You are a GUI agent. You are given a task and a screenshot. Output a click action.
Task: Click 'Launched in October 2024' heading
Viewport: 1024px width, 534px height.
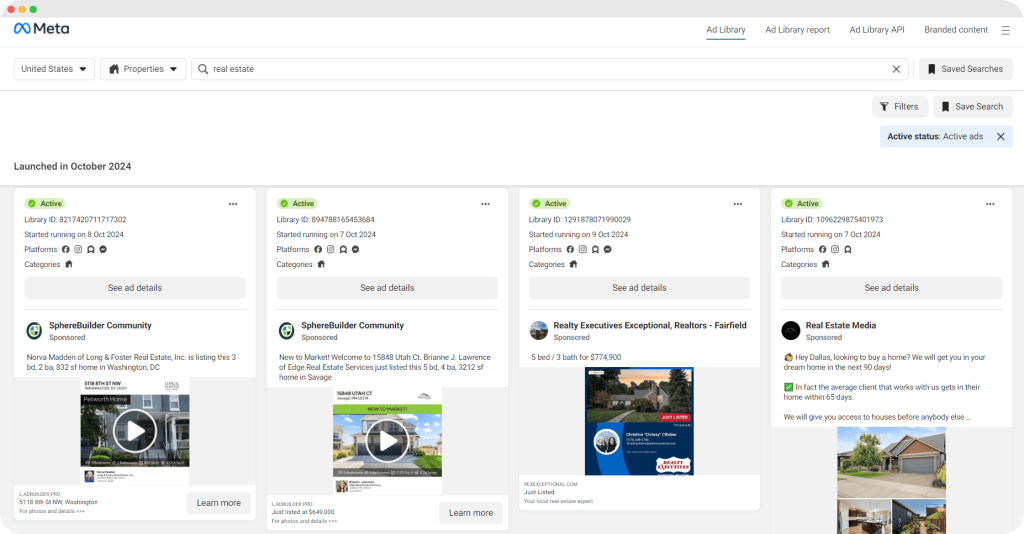click(x=72, y=166)
